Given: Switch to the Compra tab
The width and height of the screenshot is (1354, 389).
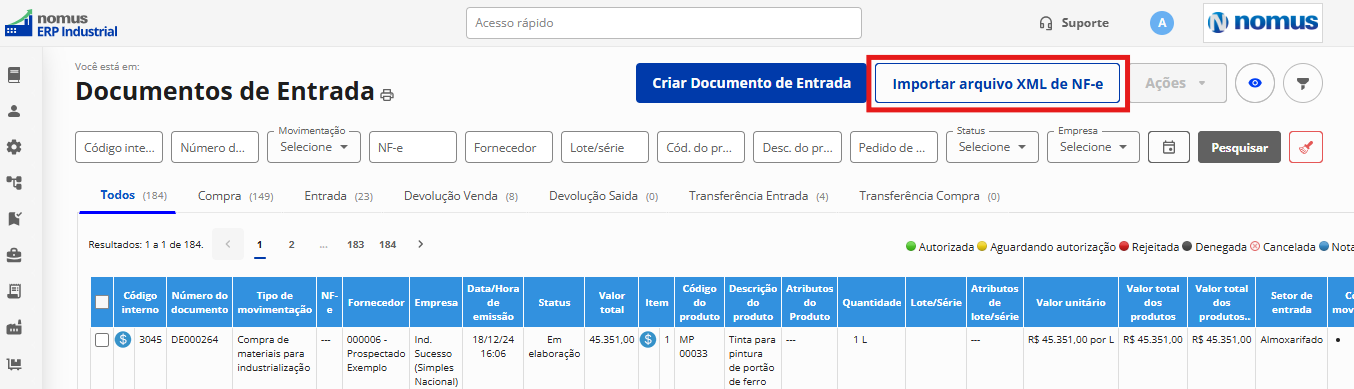Looking at the screenshot, I should 235,196.
